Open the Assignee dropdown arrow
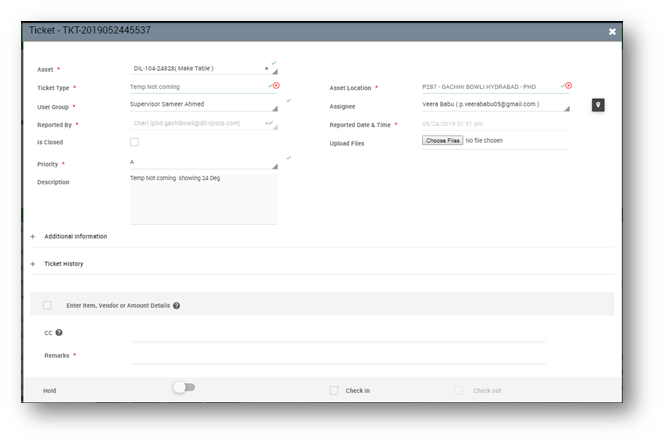The height and width of the screenshot is (445, 665). click(567, 109)
